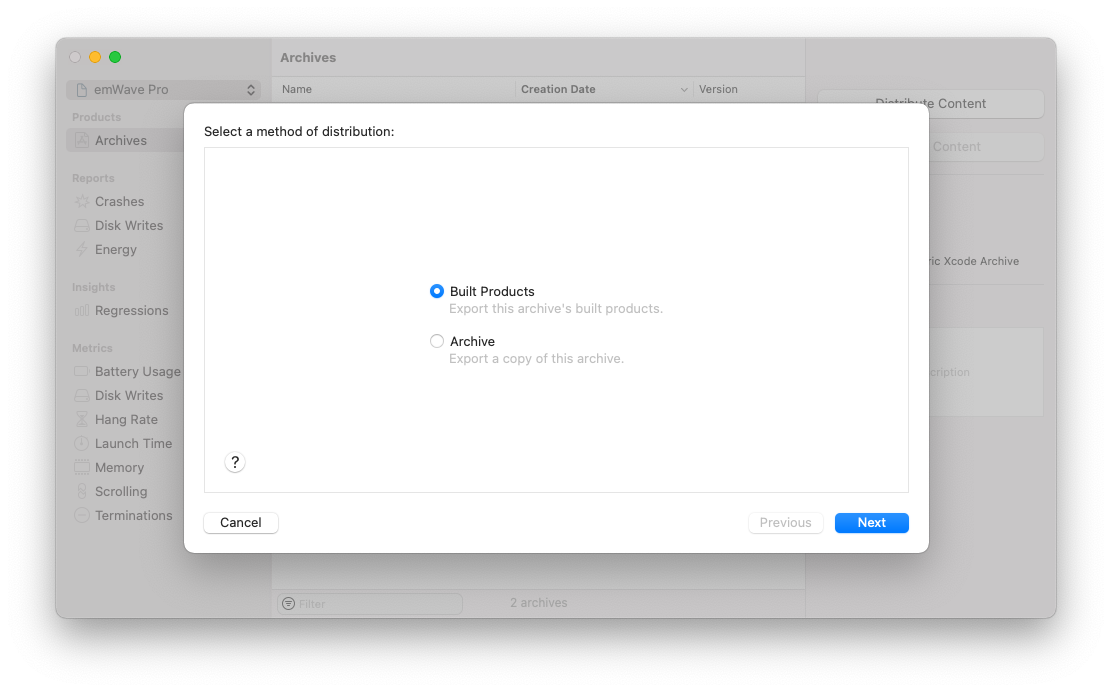Click the Cancel button
Screen dimensions: 1112x692
coord(240,523)
